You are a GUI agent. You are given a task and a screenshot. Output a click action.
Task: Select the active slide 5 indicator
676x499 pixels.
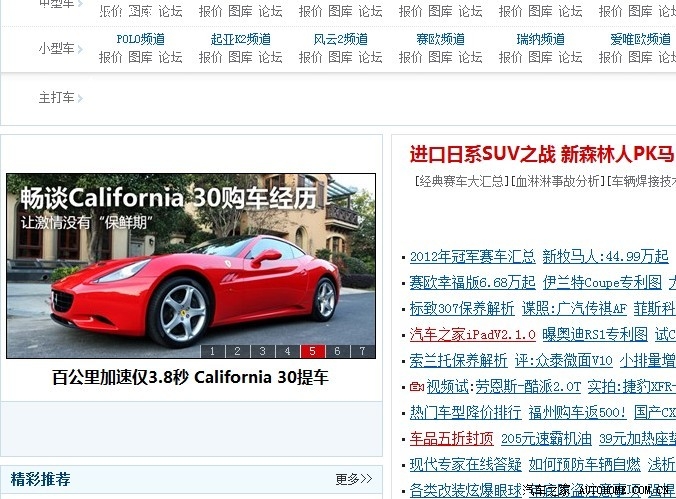tap(312, 351)
